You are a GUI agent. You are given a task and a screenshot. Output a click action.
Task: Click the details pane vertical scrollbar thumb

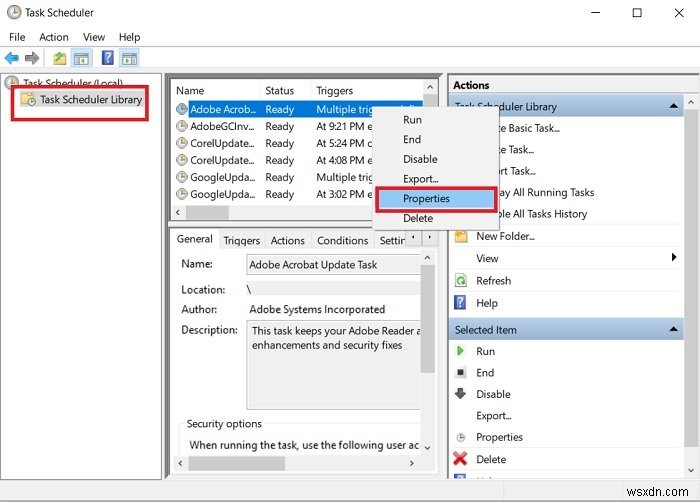coord(427,319)
